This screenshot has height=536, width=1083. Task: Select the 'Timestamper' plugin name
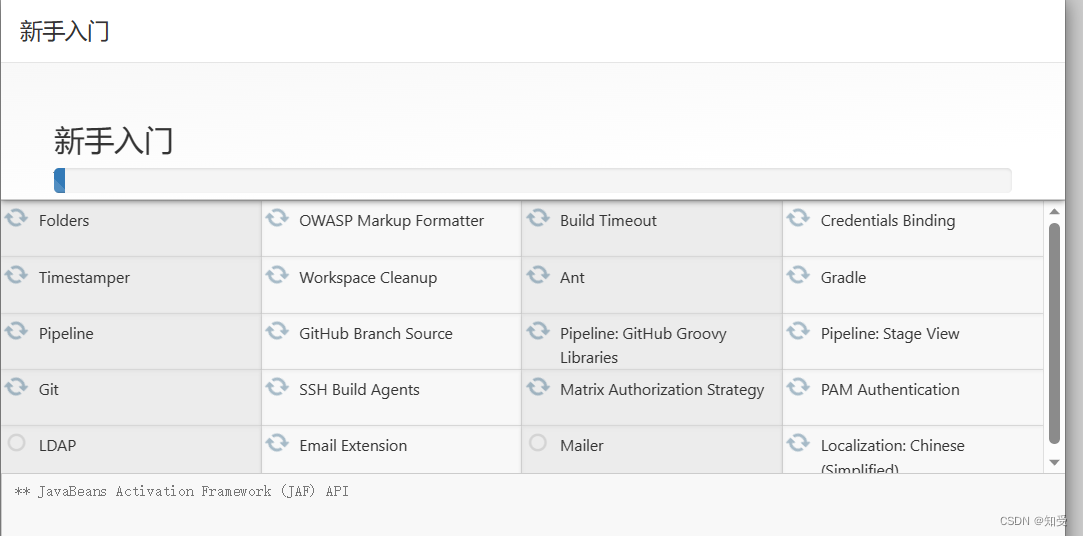click(84, 278)
